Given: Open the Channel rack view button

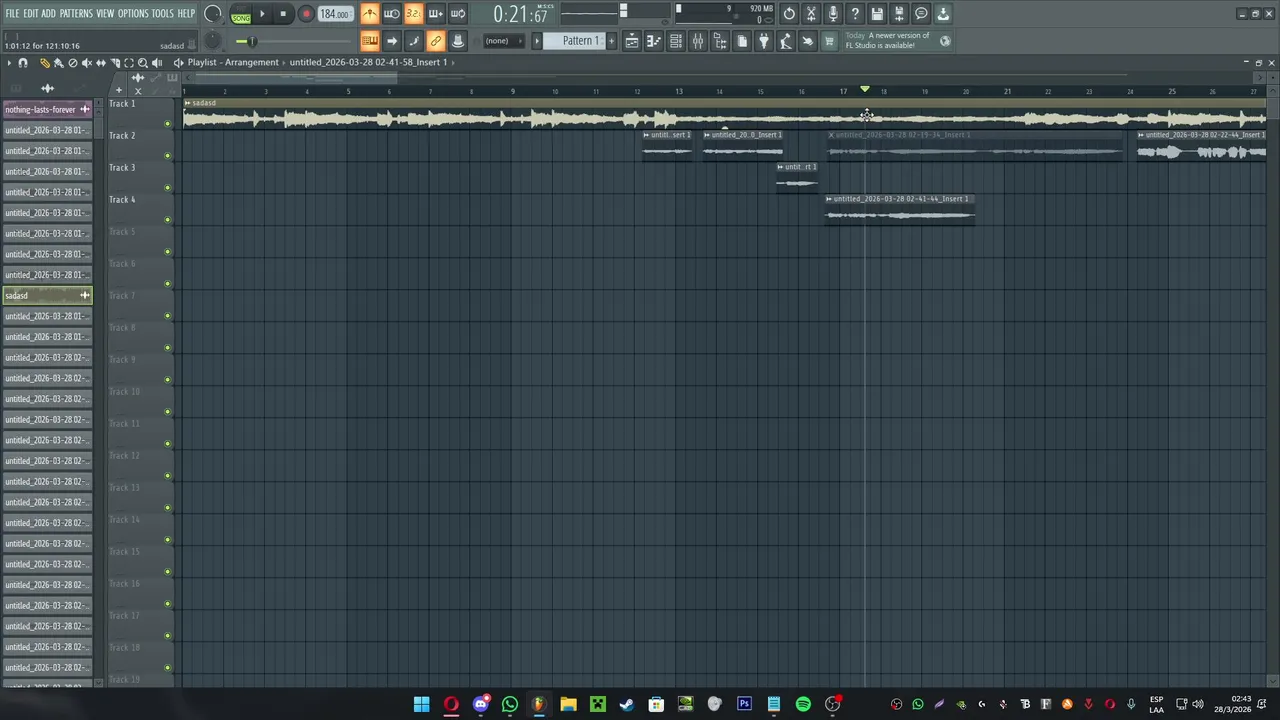Looking at the screenshot, I should coord(675,41).
